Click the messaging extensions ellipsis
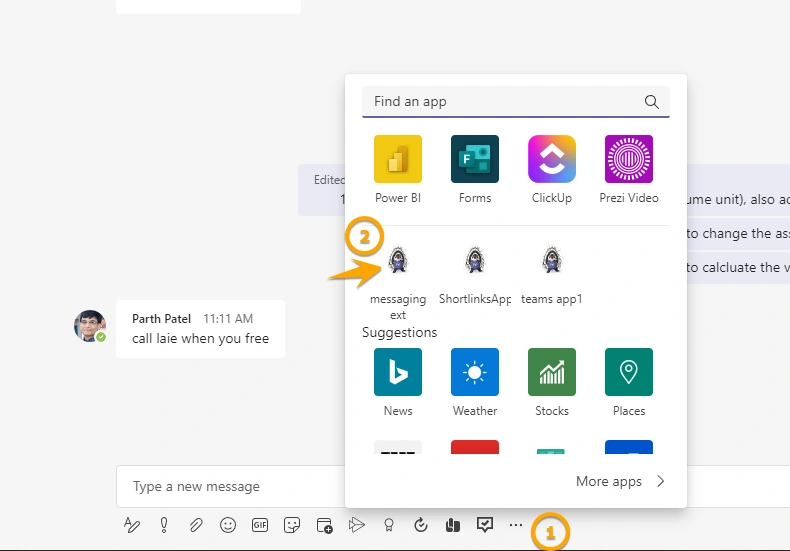The height and width of the screenshot is (551, 790). 516,525
